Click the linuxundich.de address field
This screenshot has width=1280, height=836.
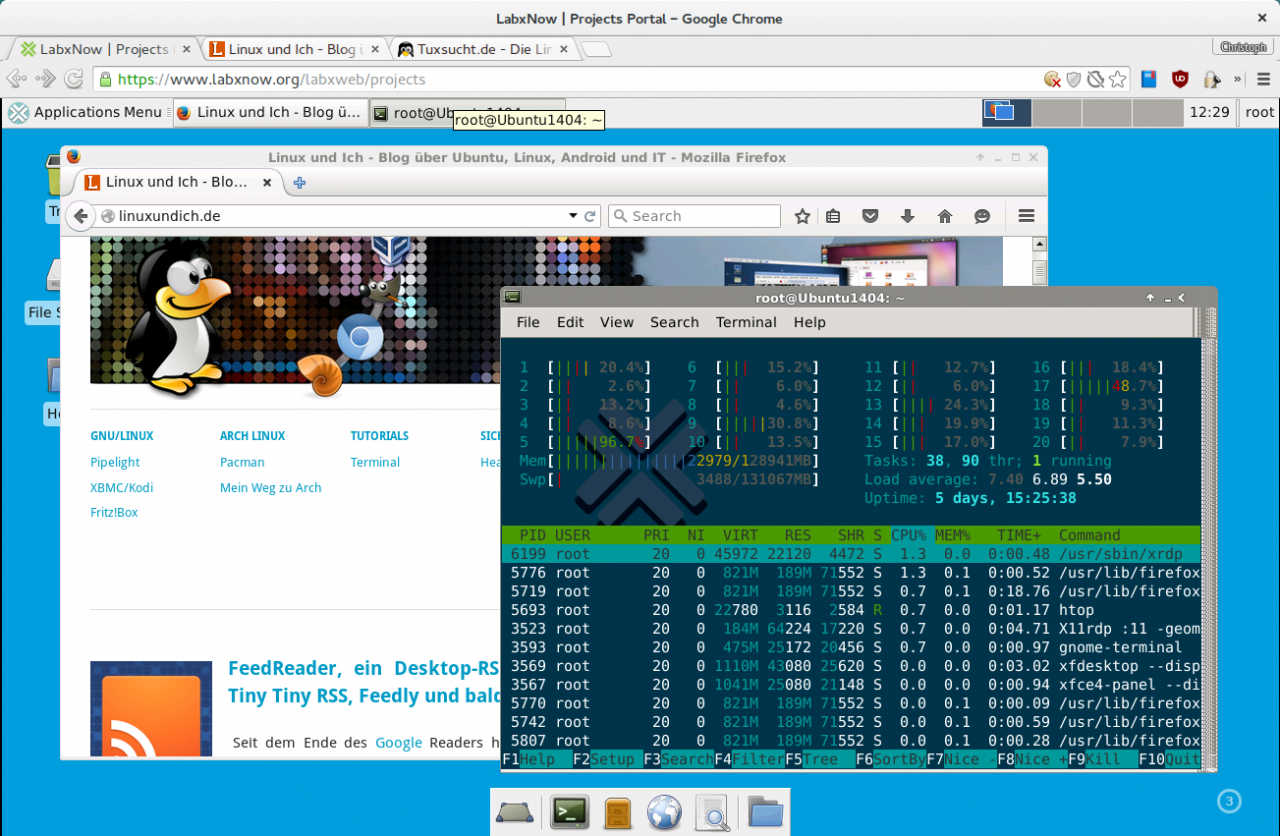[334, 216]
